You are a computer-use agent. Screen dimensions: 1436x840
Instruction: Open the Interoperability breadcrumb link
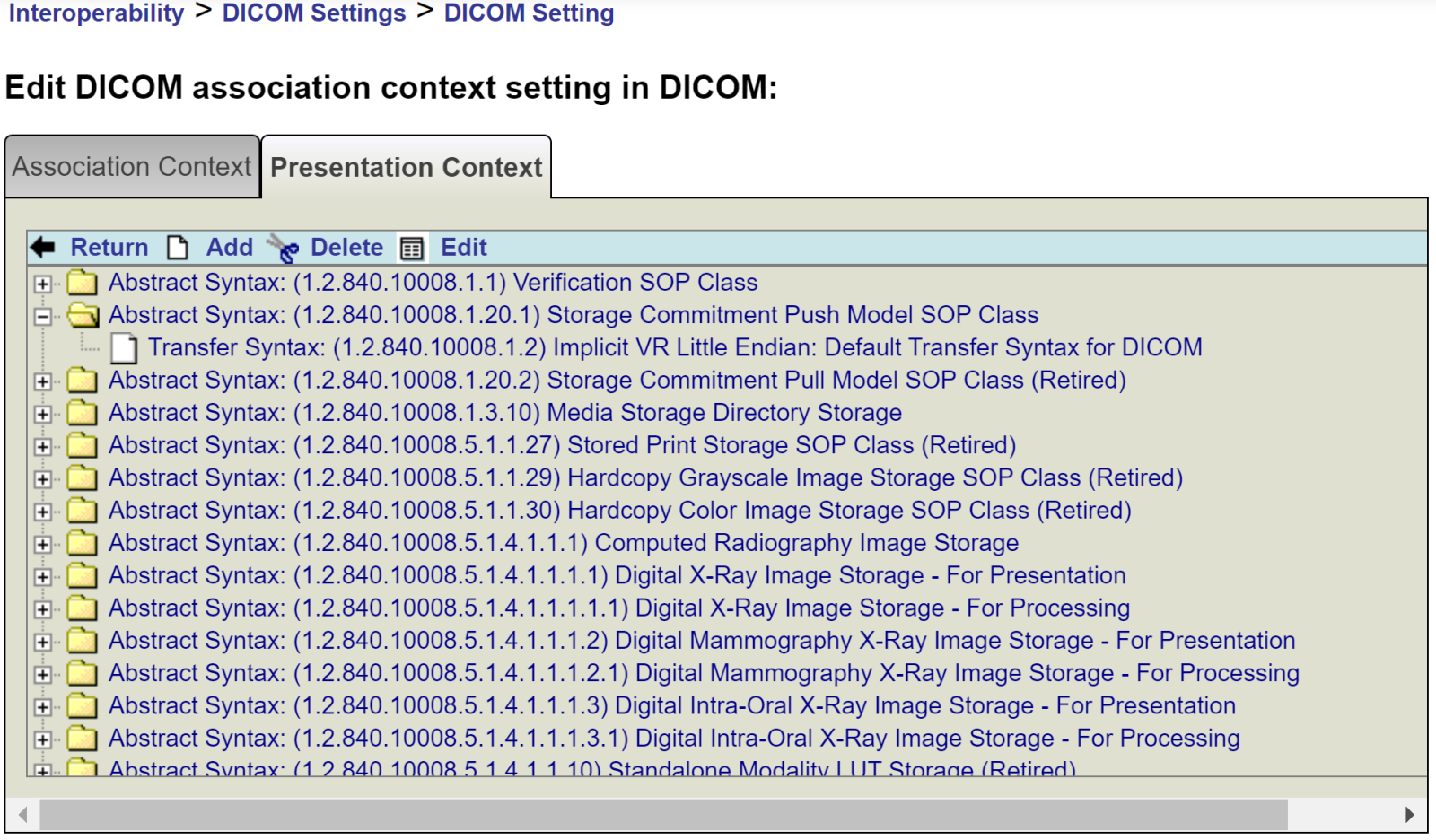pos(96,13)
